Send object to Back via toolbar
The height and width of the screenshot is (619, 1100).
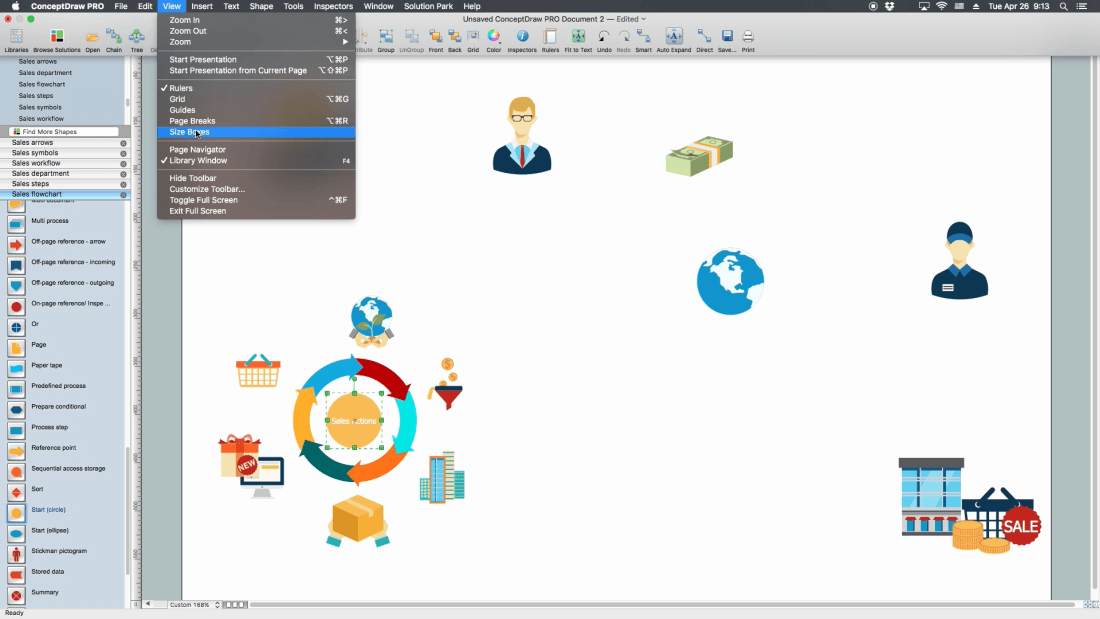click(x=455, y=40)
